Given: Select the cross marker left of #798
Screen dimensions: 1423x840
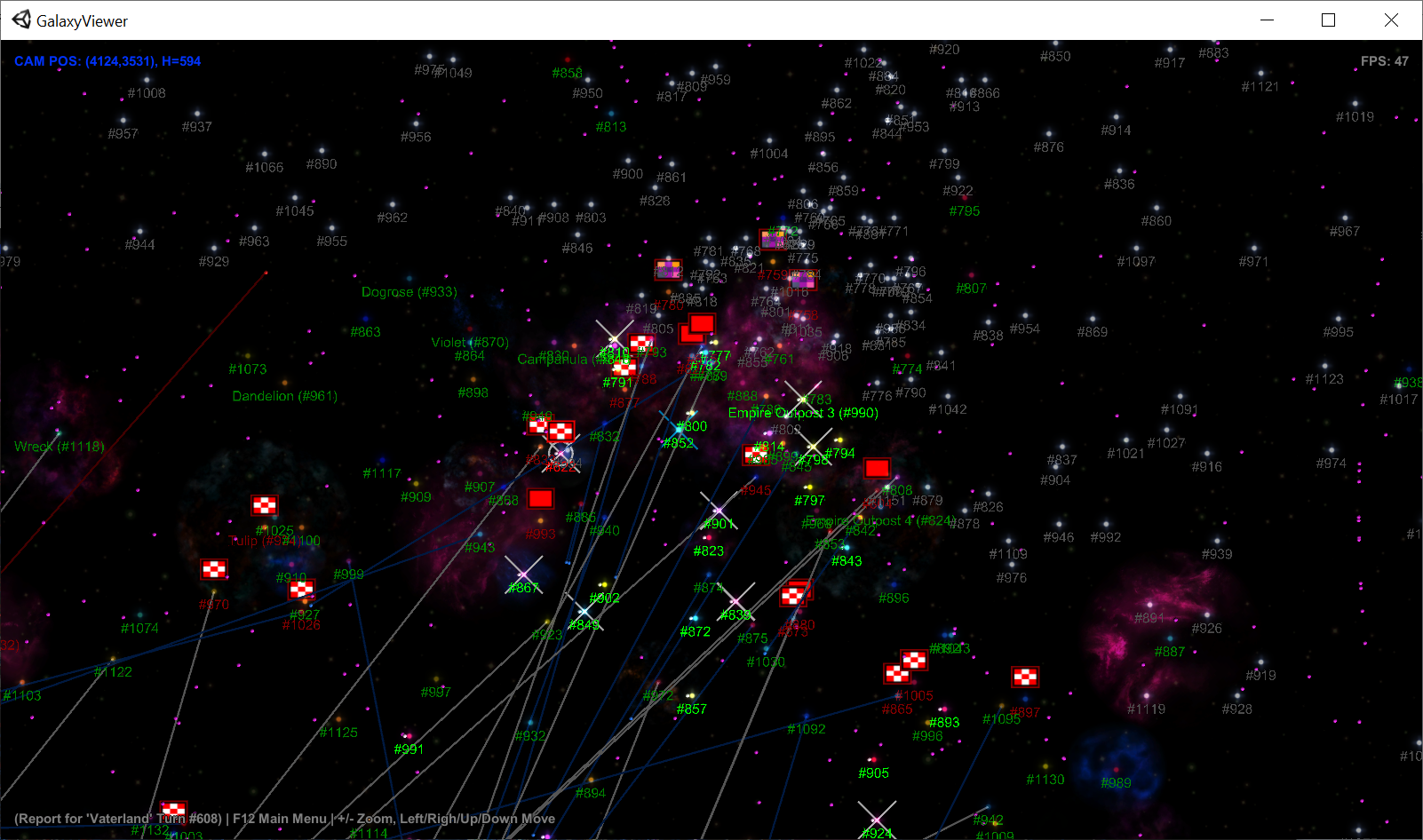Looking at the screenshot, I should click(813, 447).
